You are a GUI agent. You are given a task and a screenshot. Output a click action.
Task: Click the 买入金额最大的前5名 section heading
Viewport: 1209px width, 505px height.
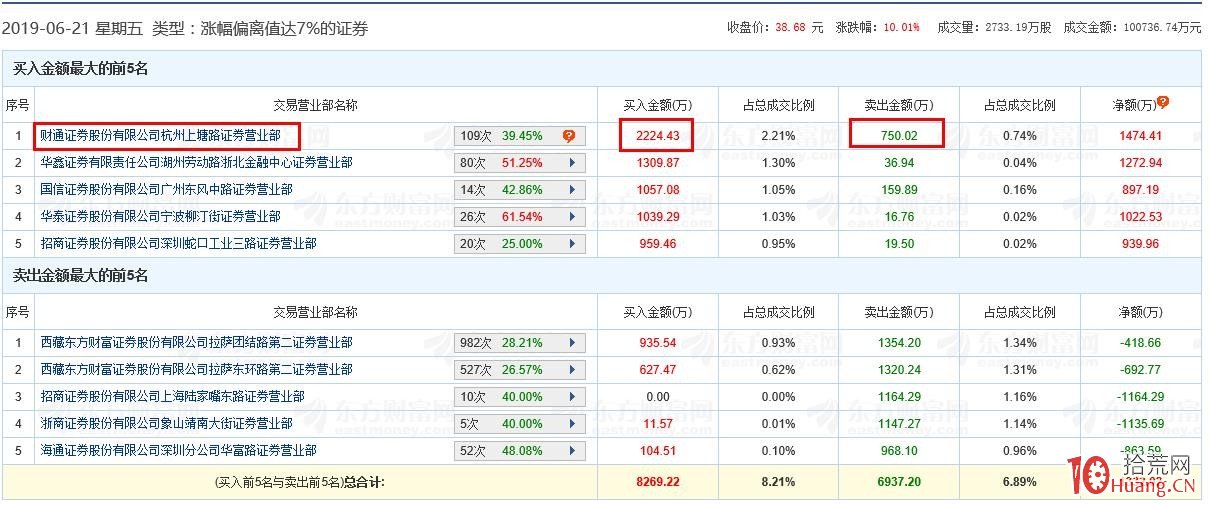80,69
